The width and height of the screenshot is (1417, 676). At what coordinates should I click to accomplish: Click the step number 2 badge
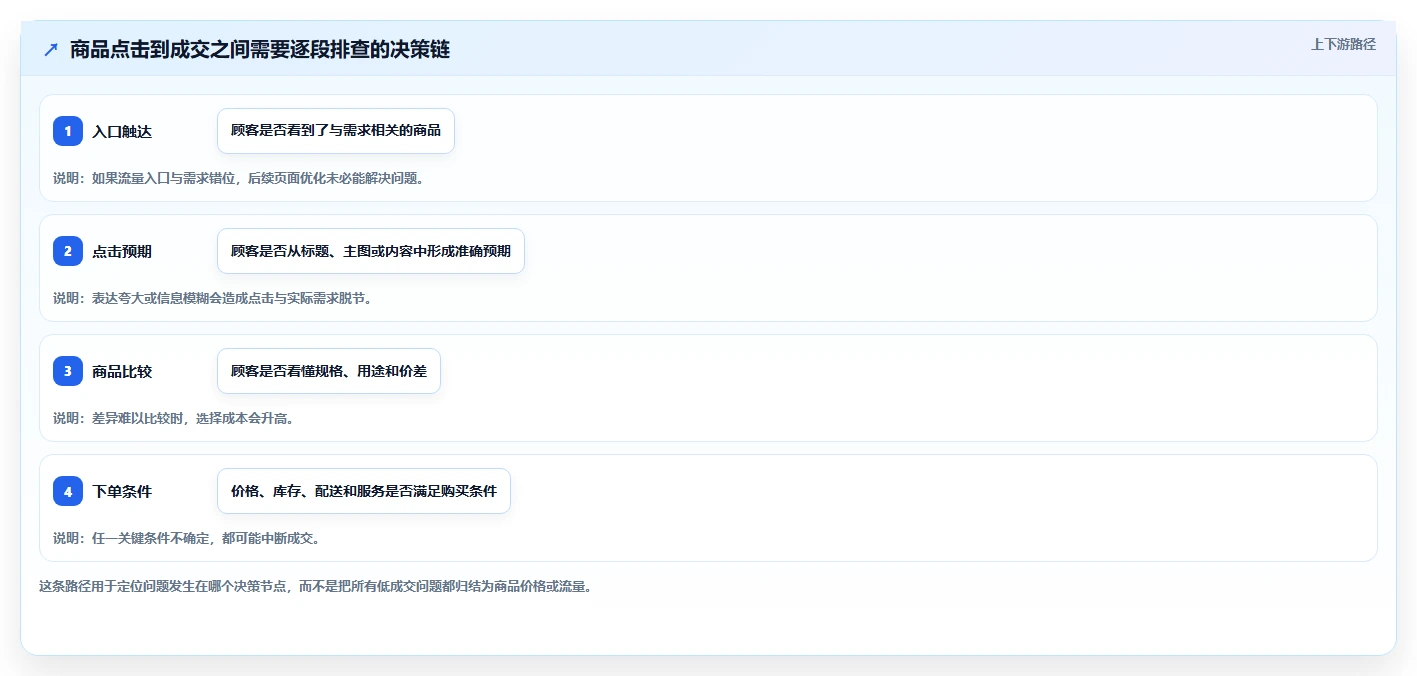(x=68, y=251)
